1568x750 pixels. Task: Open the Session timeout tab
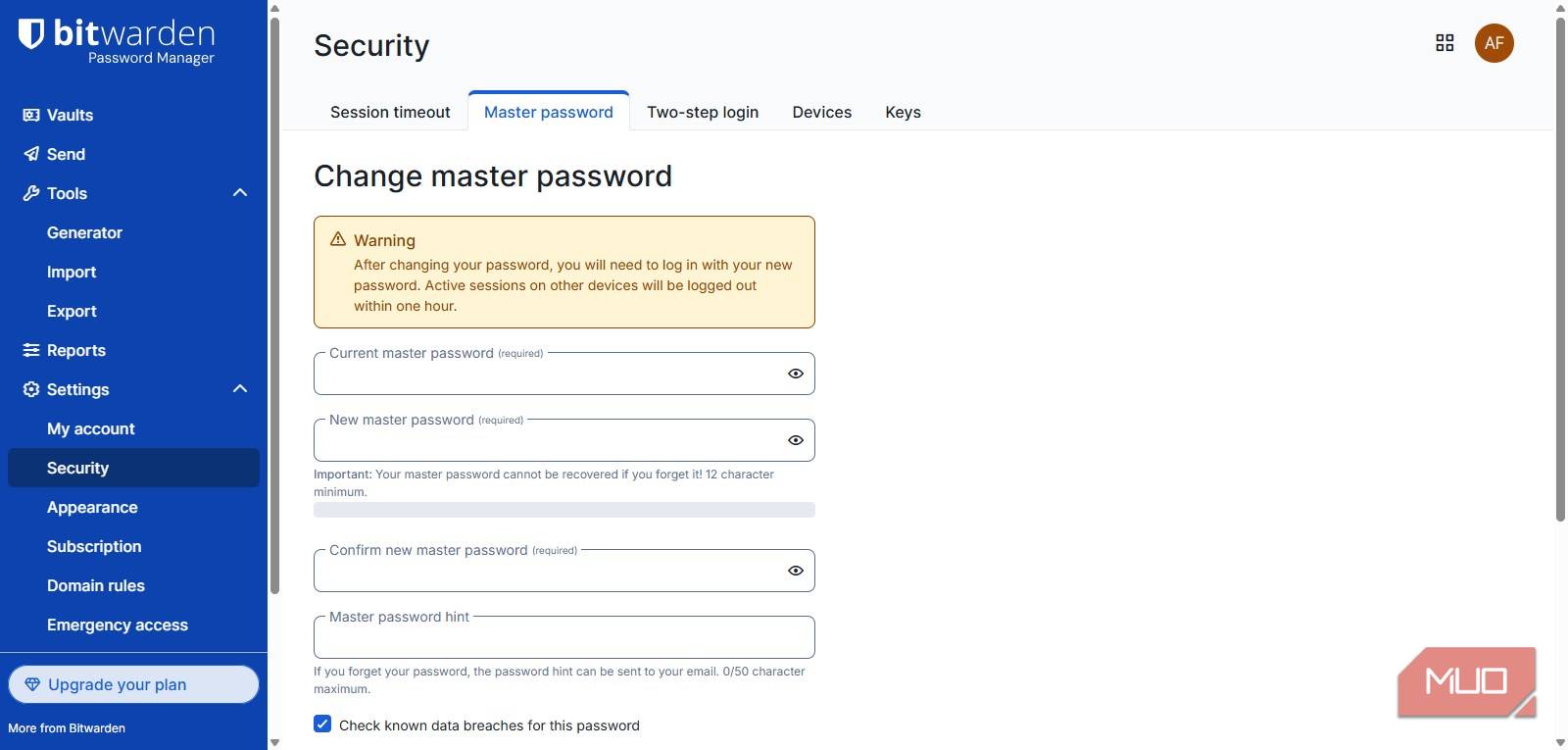(390, 112)
